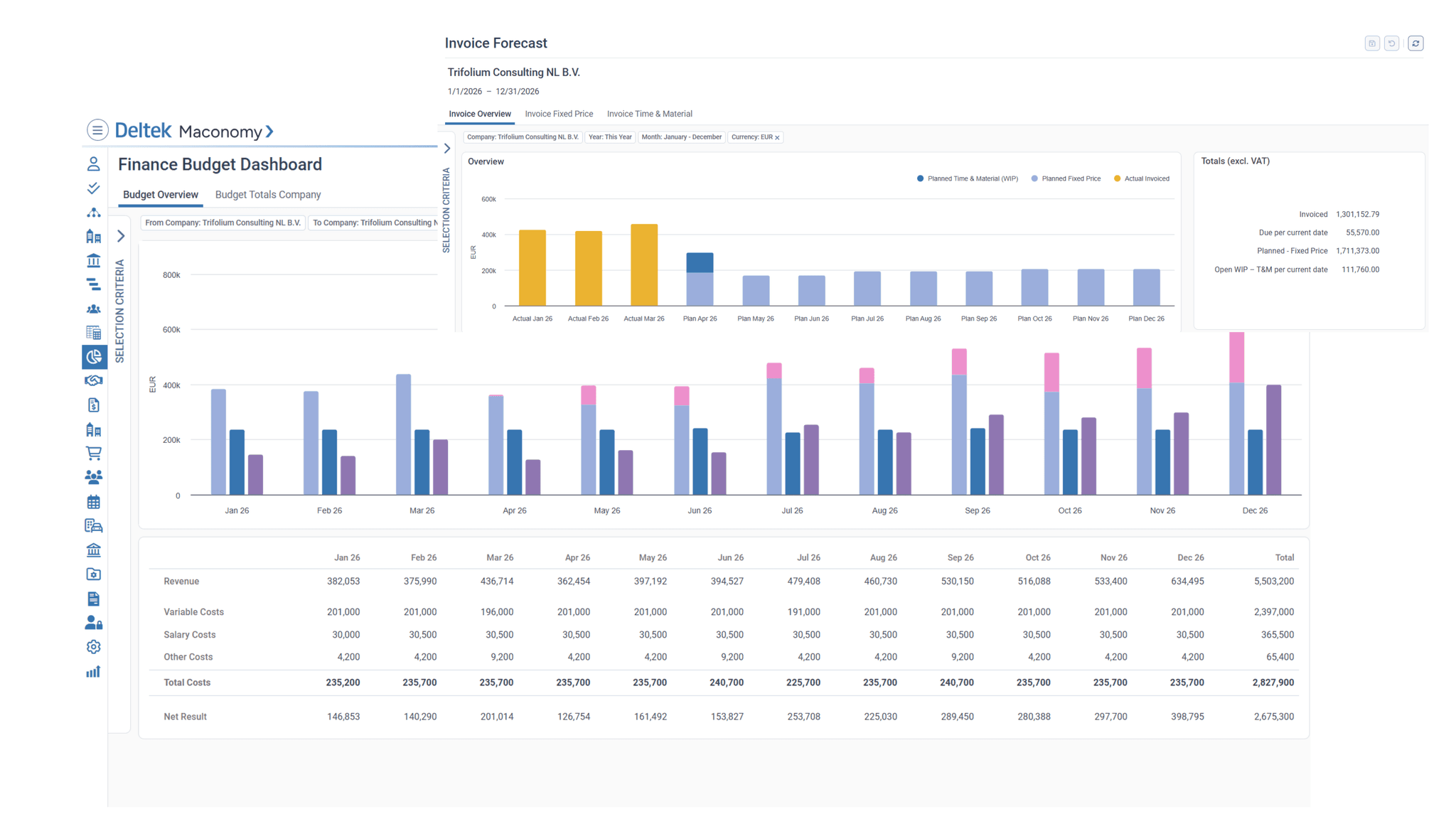This screenshot has width=1456, height=819.
Task: Switch to Budget Totals Company tab
Action: pyautogui.click(x=267, y=195)
